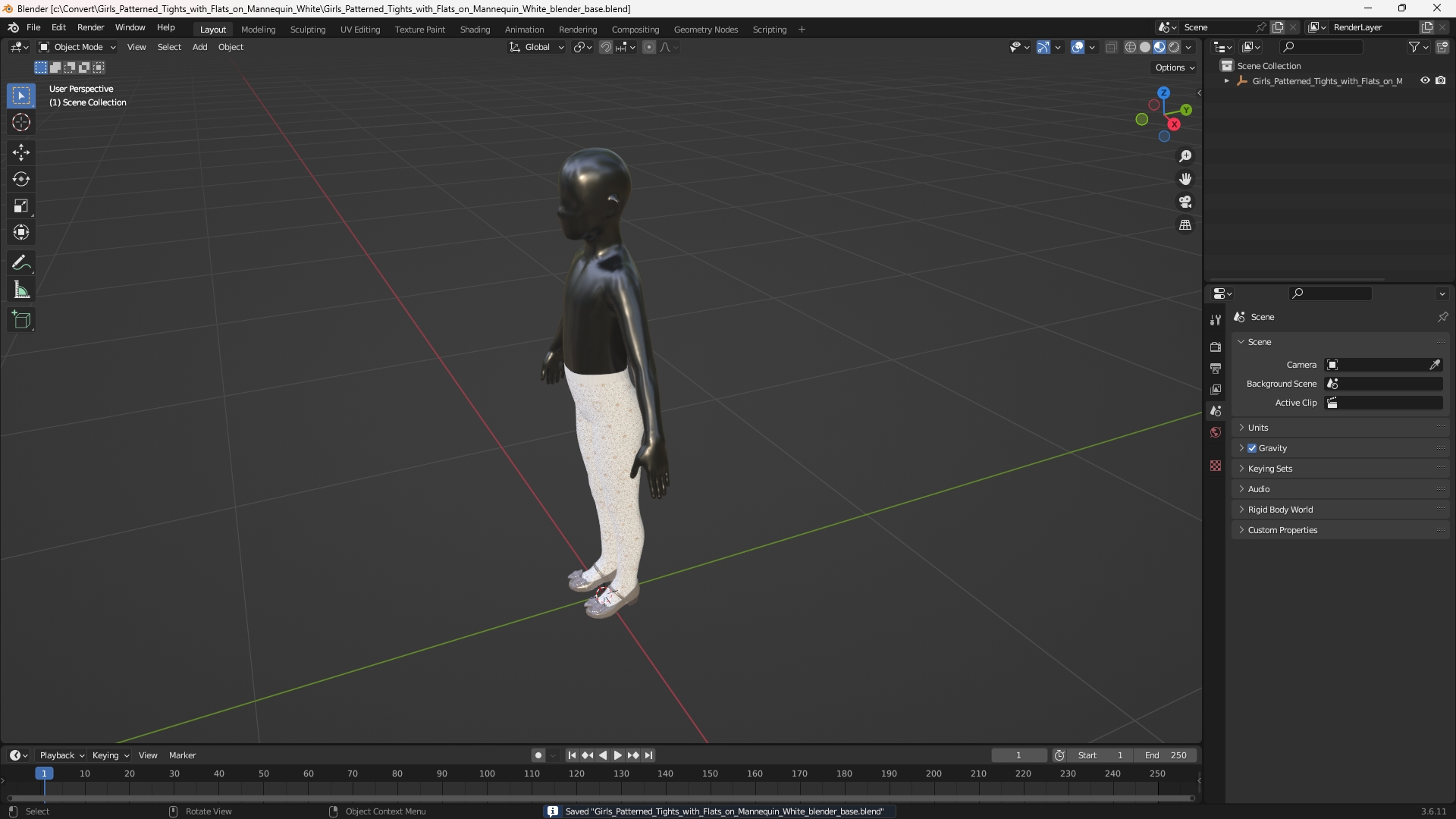Click the timeline Keying button
The width and height of the screenshot is (1456, 819).
110,755
